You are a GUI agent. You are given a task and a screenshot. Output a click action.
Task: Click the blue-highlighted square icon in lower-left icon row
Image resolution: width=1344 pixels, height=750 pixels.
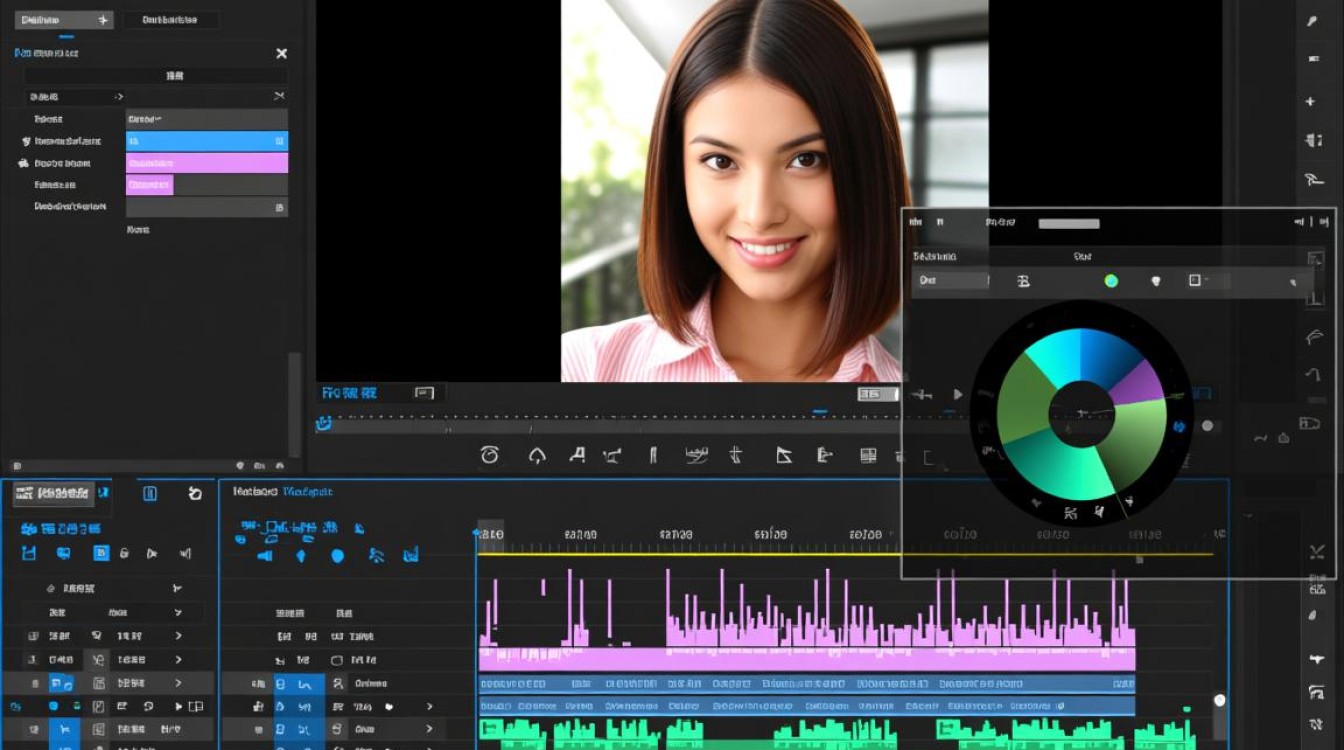click(x=101, y=553)
